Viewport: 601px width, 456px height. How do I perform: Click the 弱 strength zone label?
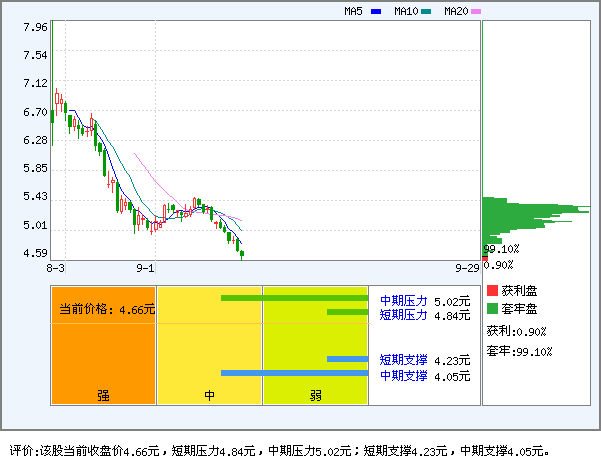tap(315, 395)
